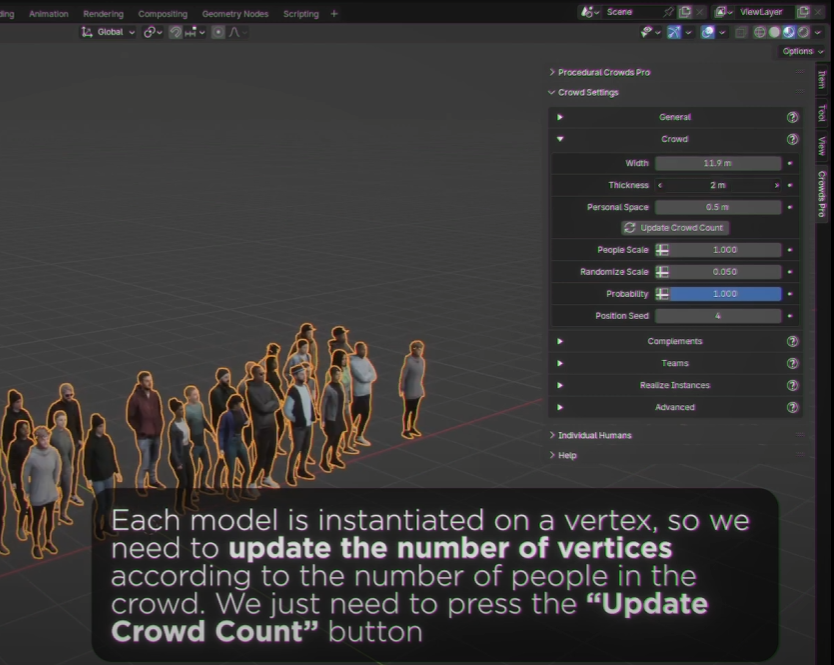Click the Probability slider

(725, 294)
